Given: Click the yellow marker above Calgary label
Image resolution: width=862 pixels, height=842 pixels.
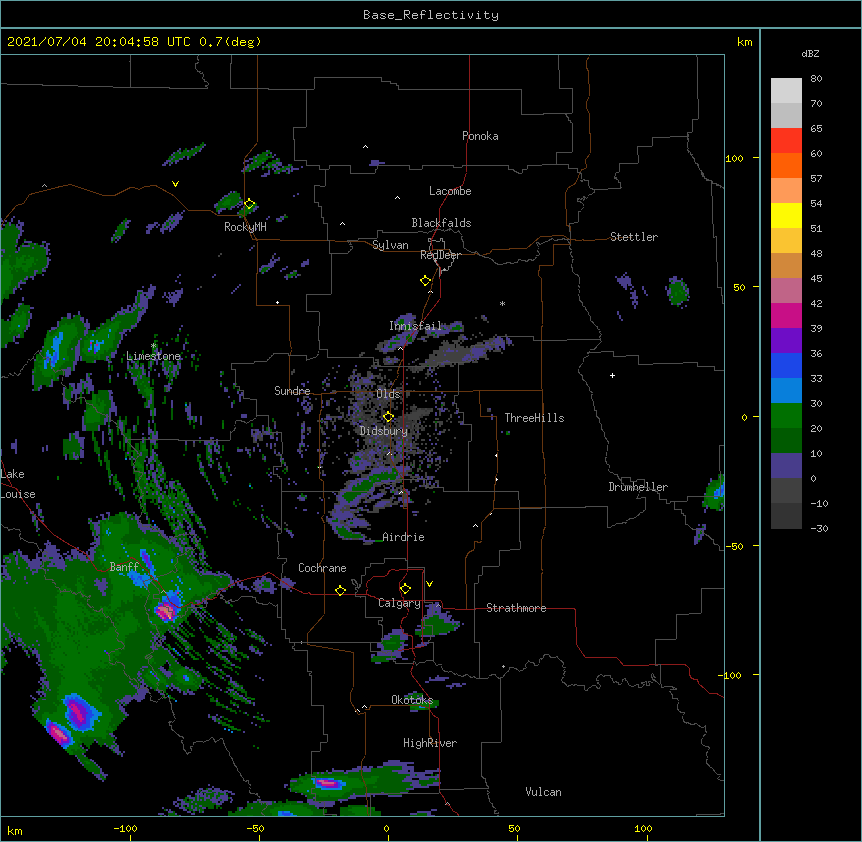Looking at the screenshot, I should tap(405, 589).
